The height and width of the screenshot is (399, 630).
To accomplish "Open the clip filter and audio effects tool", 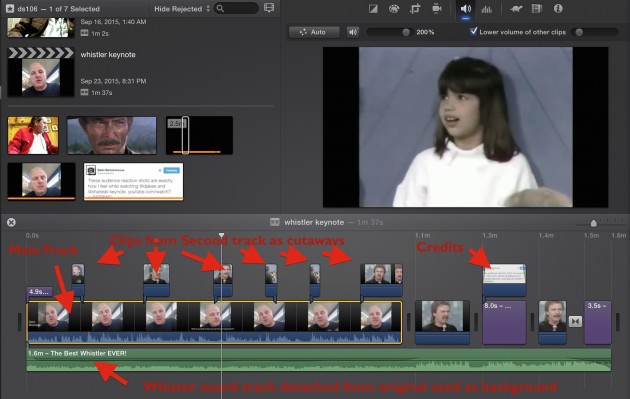I will (537, 8).
